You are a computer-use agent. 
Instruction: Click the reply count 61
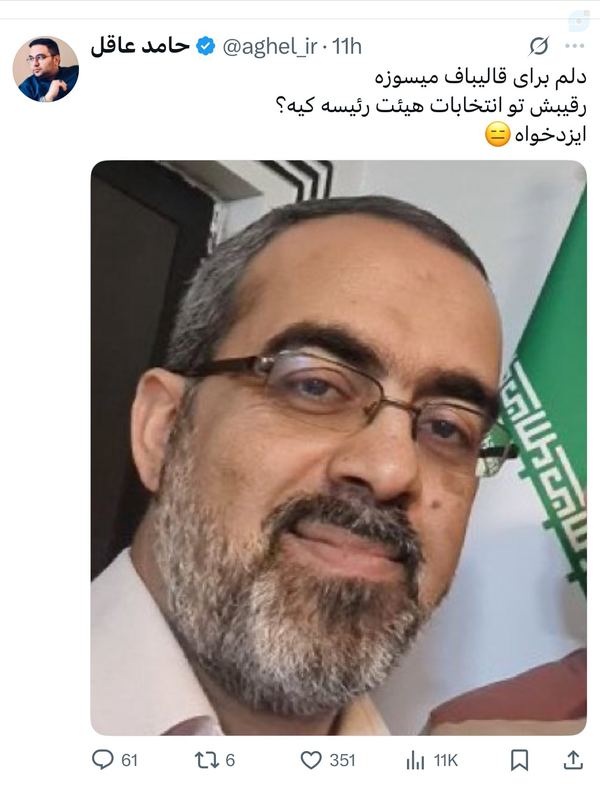point(130,760)
